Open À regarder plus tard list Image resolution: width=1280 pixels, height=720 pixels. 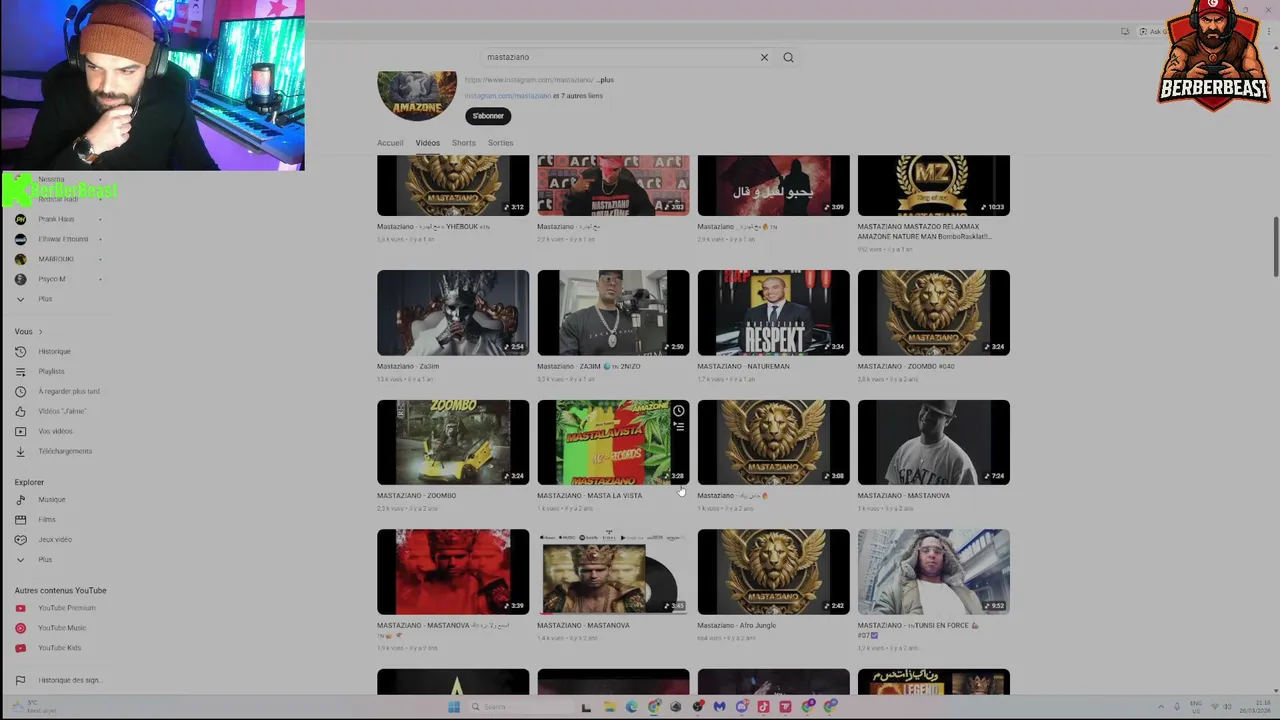(69, 392)
